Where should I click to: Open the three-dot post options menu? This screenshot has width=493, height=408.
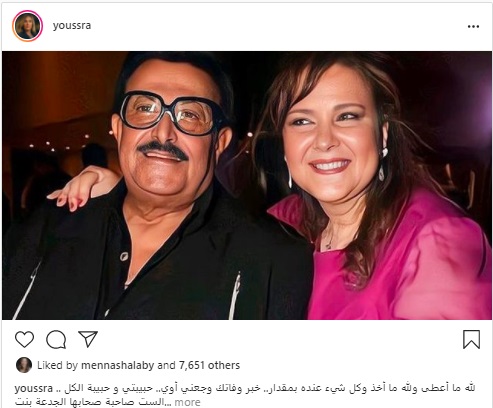[x=473, y=27]
